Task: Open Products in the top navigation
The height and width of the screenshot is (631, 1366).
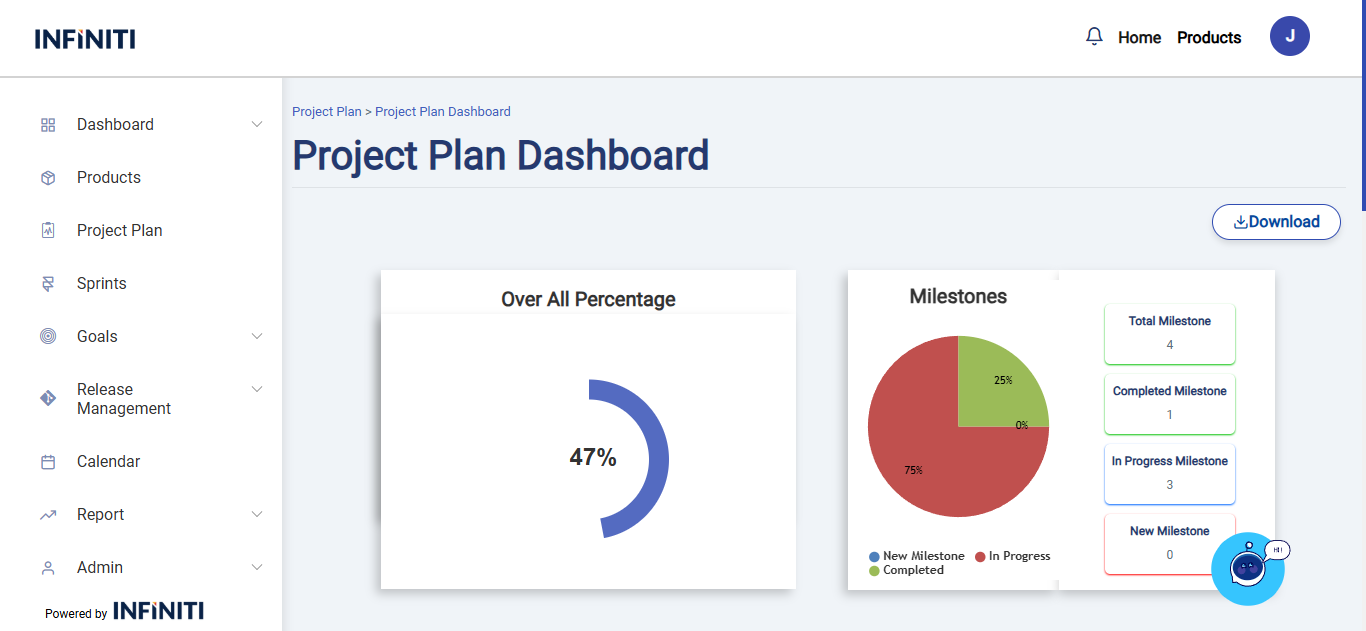Action: click(x=1209, y=38)
